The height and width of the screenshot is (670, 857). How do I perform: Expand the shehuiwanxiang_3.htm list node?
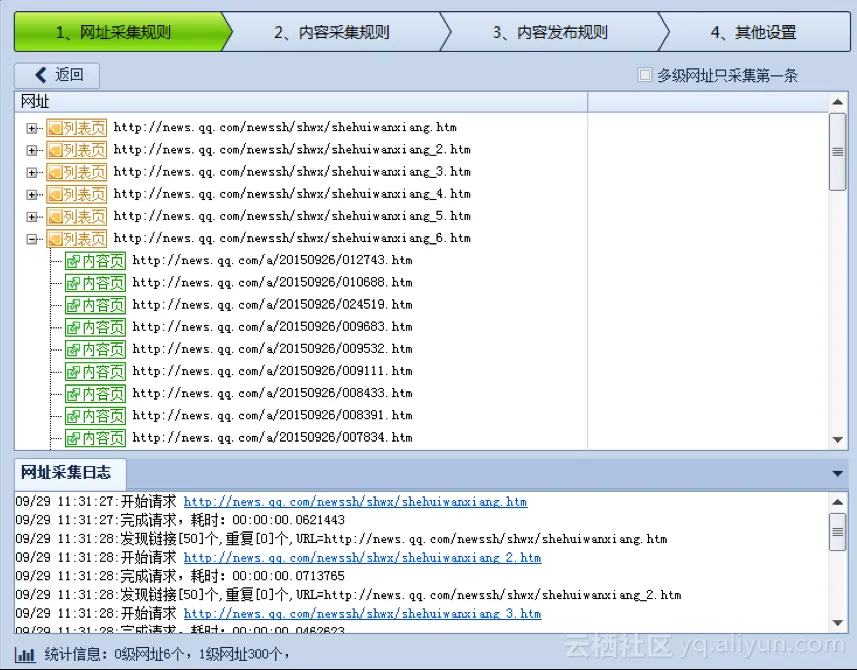coord(32,173)
